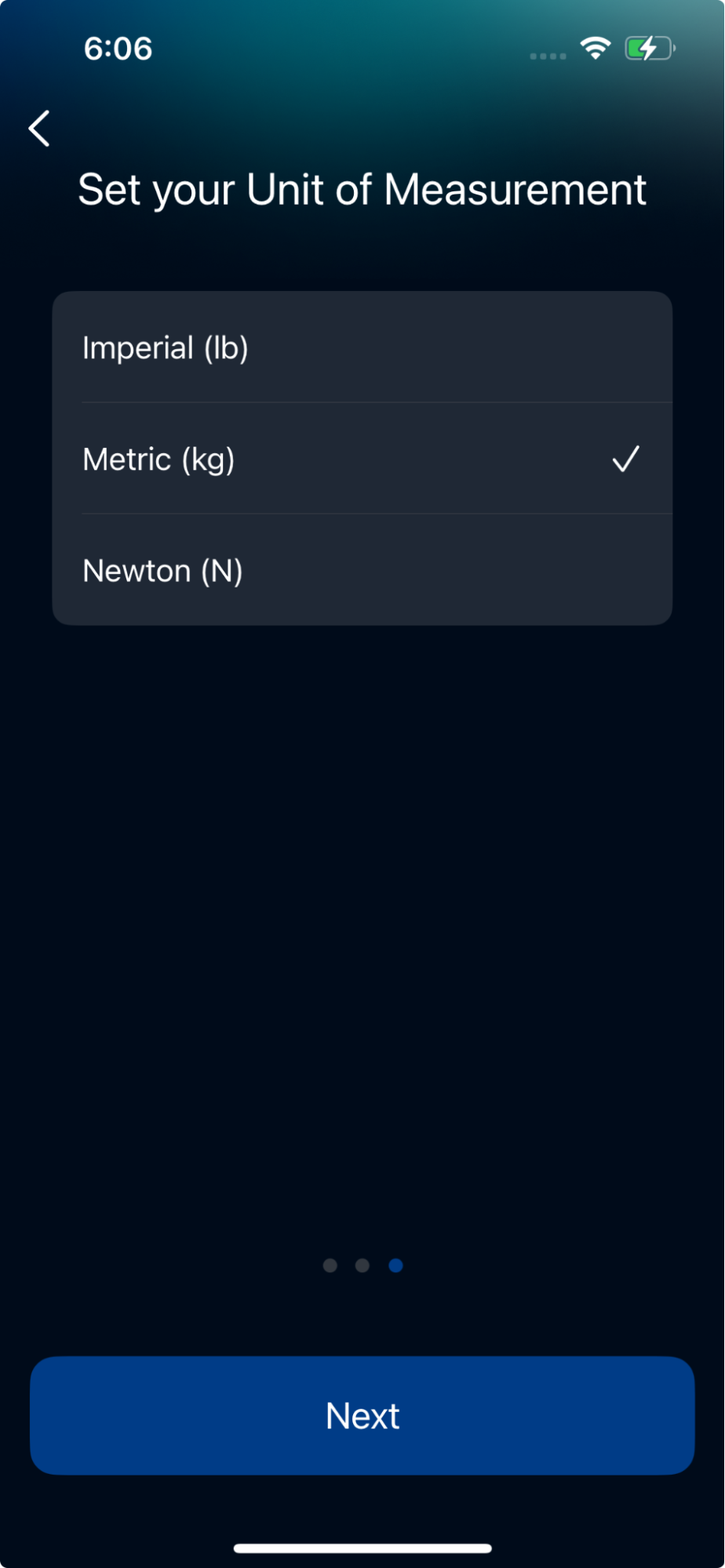The width and height of the screenshot is (725, 1568).
Task: Choose Metric (kg) as the unit
Action: coord(362,459)
